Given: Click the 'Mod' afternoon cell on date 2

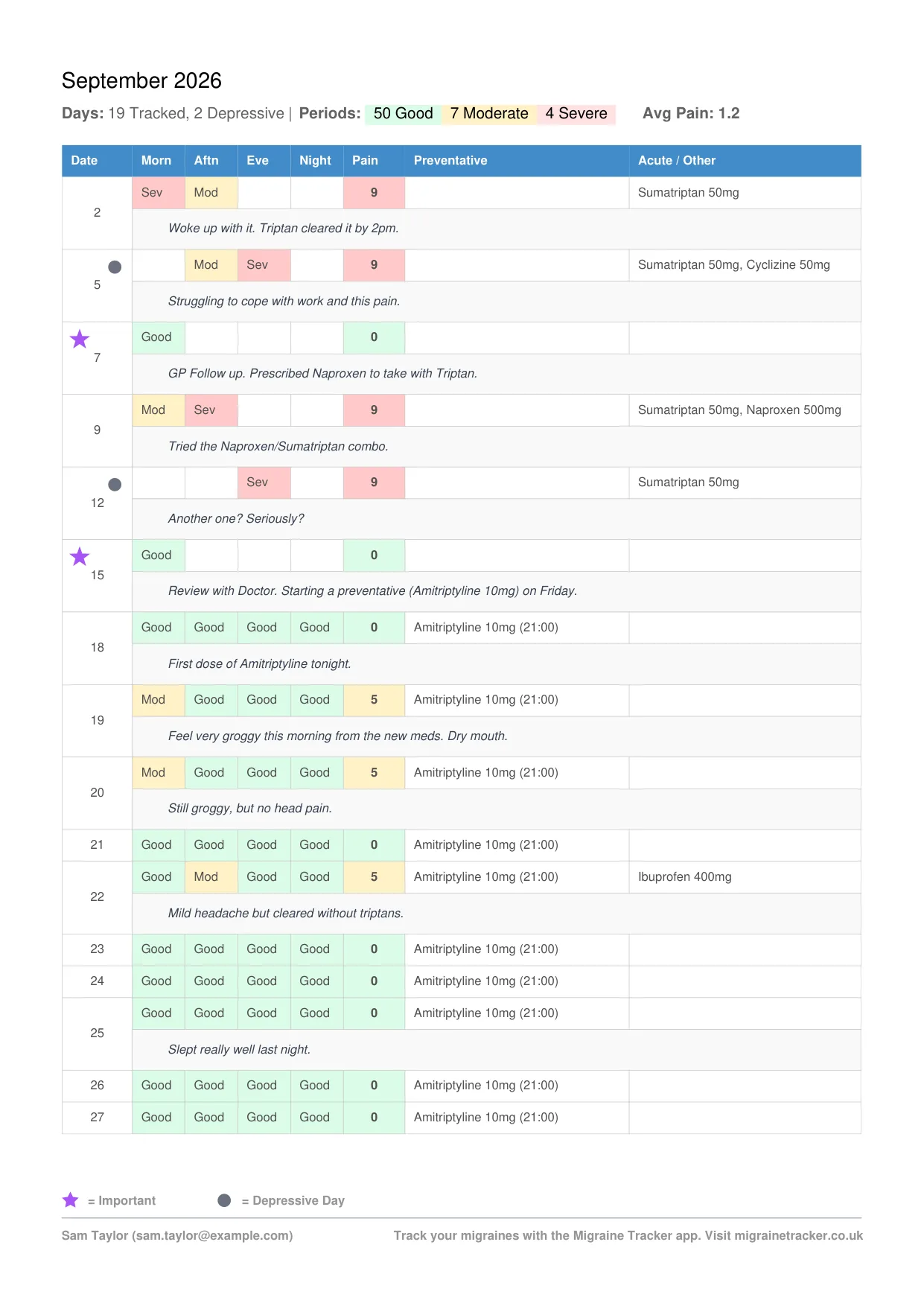Looking at the screenshot, I should (211, 193).
